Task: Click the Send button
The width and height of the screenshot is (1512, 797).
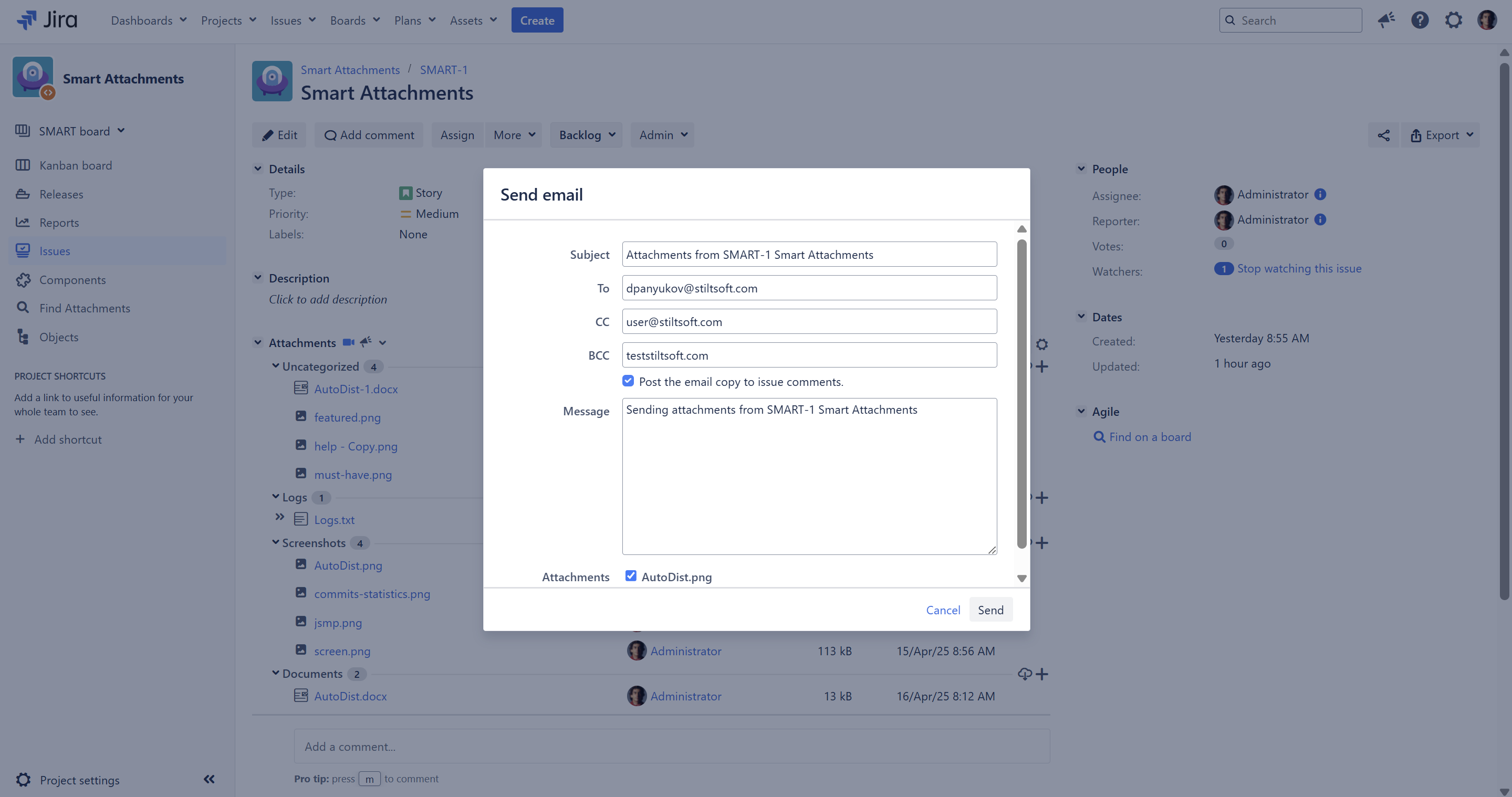Action: 990,610
